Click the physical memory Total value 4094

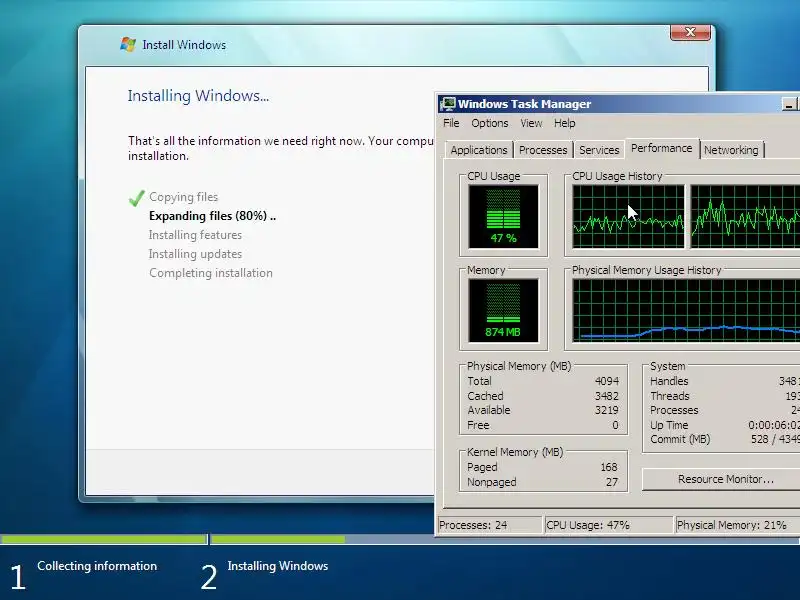pyautogui.click(x=607, y=381)
